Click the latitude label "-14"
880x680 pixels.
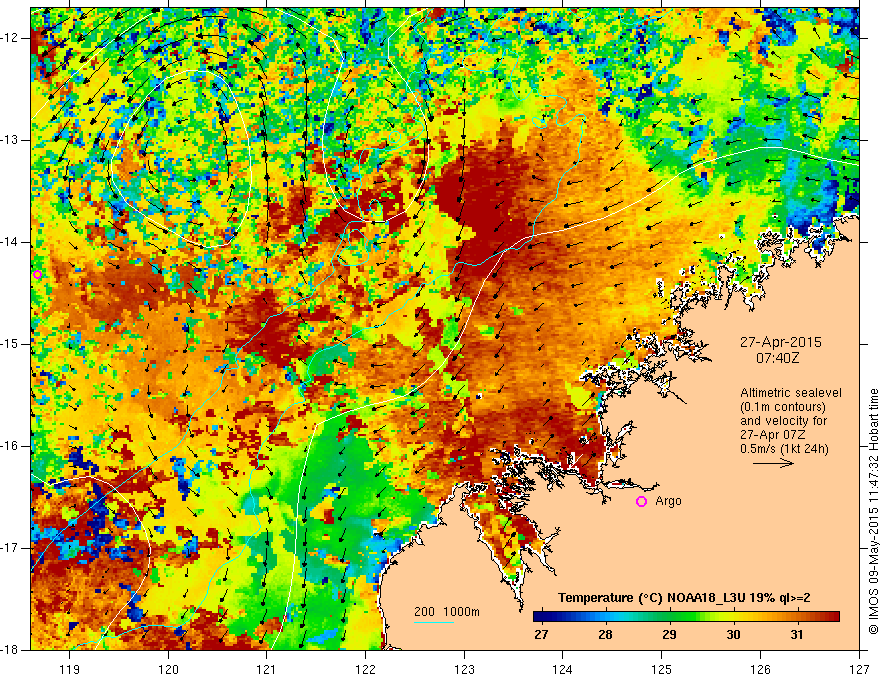pos(10,242)
